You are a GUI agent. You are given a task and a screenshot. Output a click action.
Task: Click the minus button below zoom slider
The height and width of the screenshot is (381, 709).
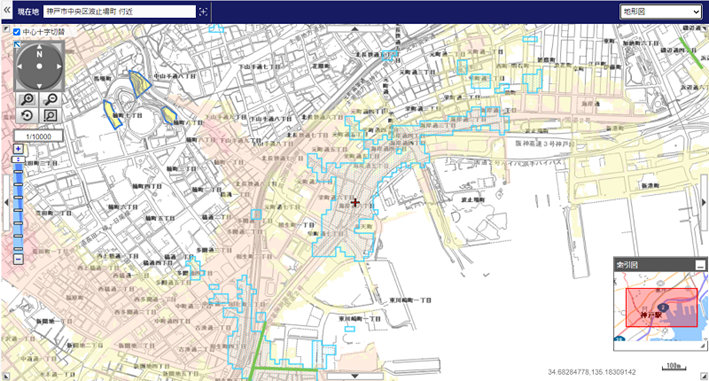pos(18,259)
